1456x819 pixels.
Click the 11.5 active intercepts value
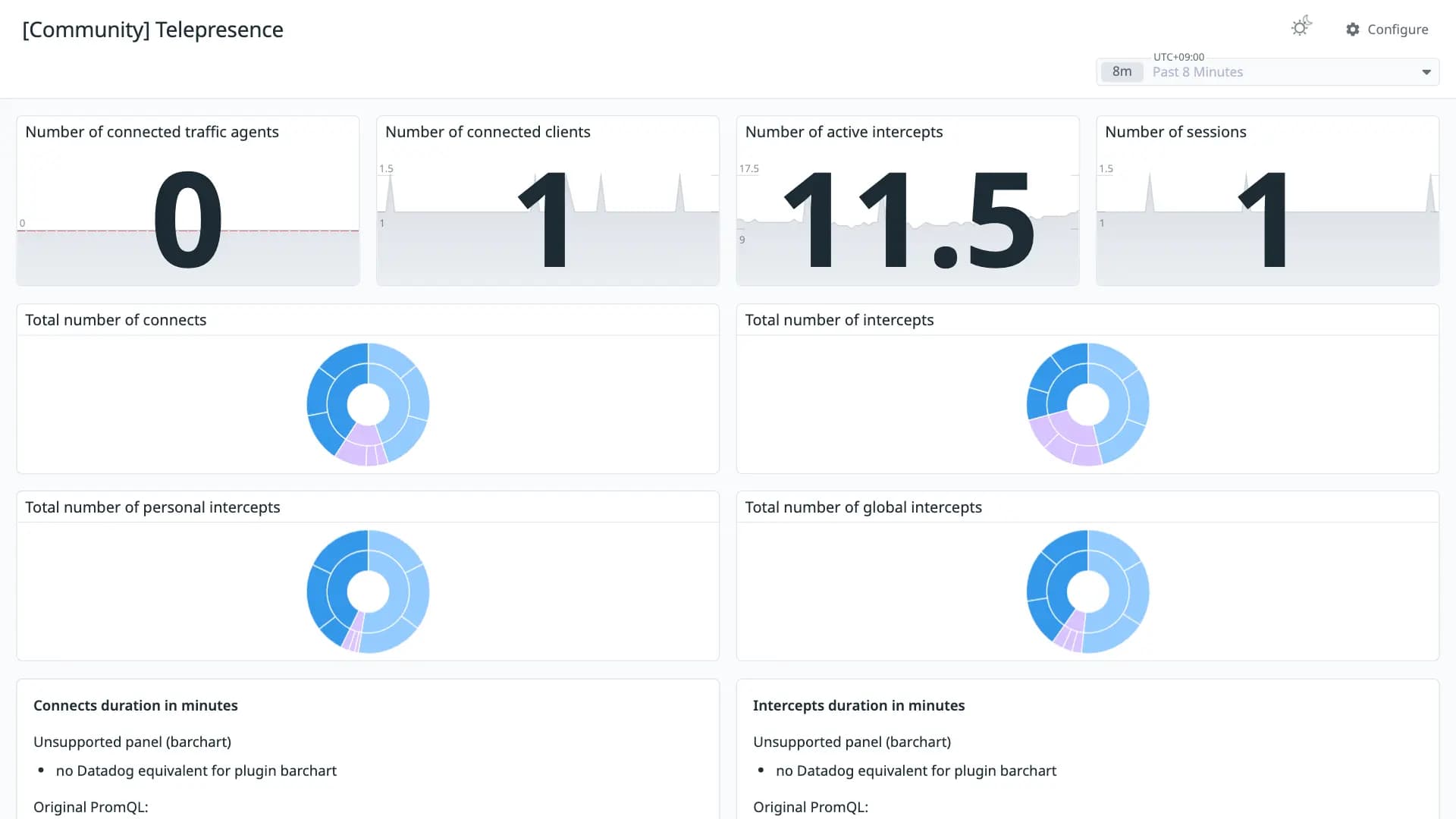point(908,220)
